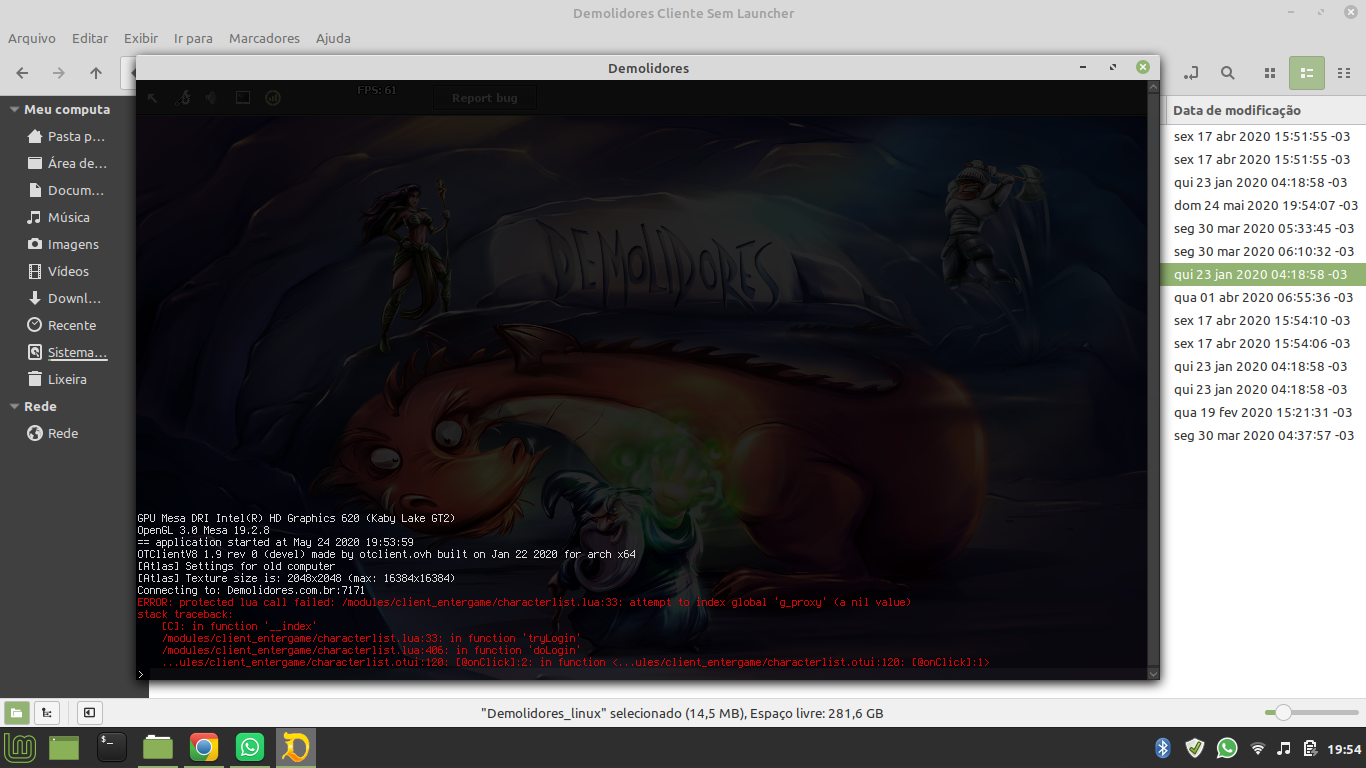Switch to the Demolidores taskbar window
The width and height of the screenshot is (1366, 768).
(295, 747)
